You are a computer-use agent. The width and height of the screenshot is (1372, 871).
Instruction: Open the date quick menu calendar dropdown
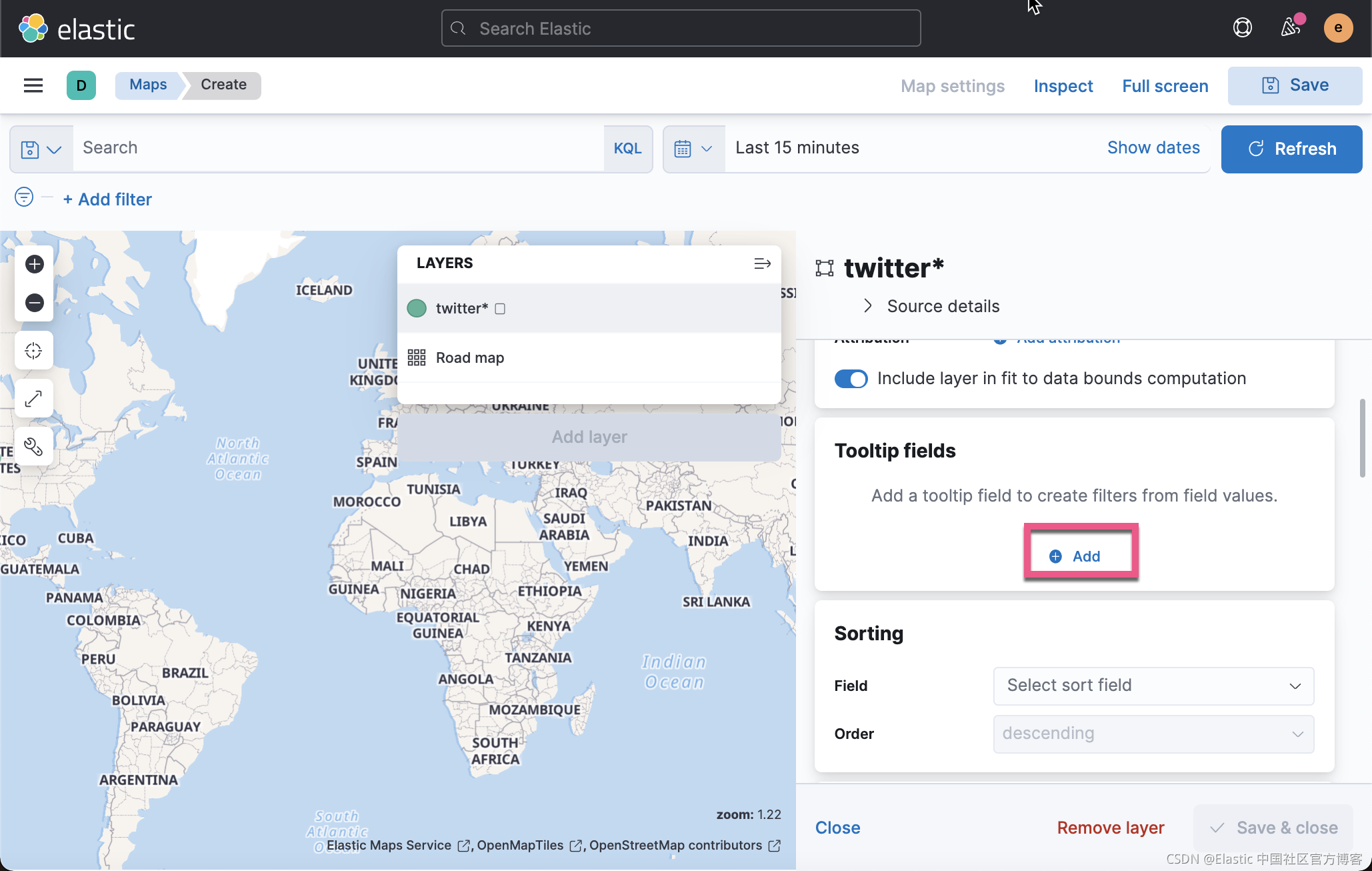point(693,149)
